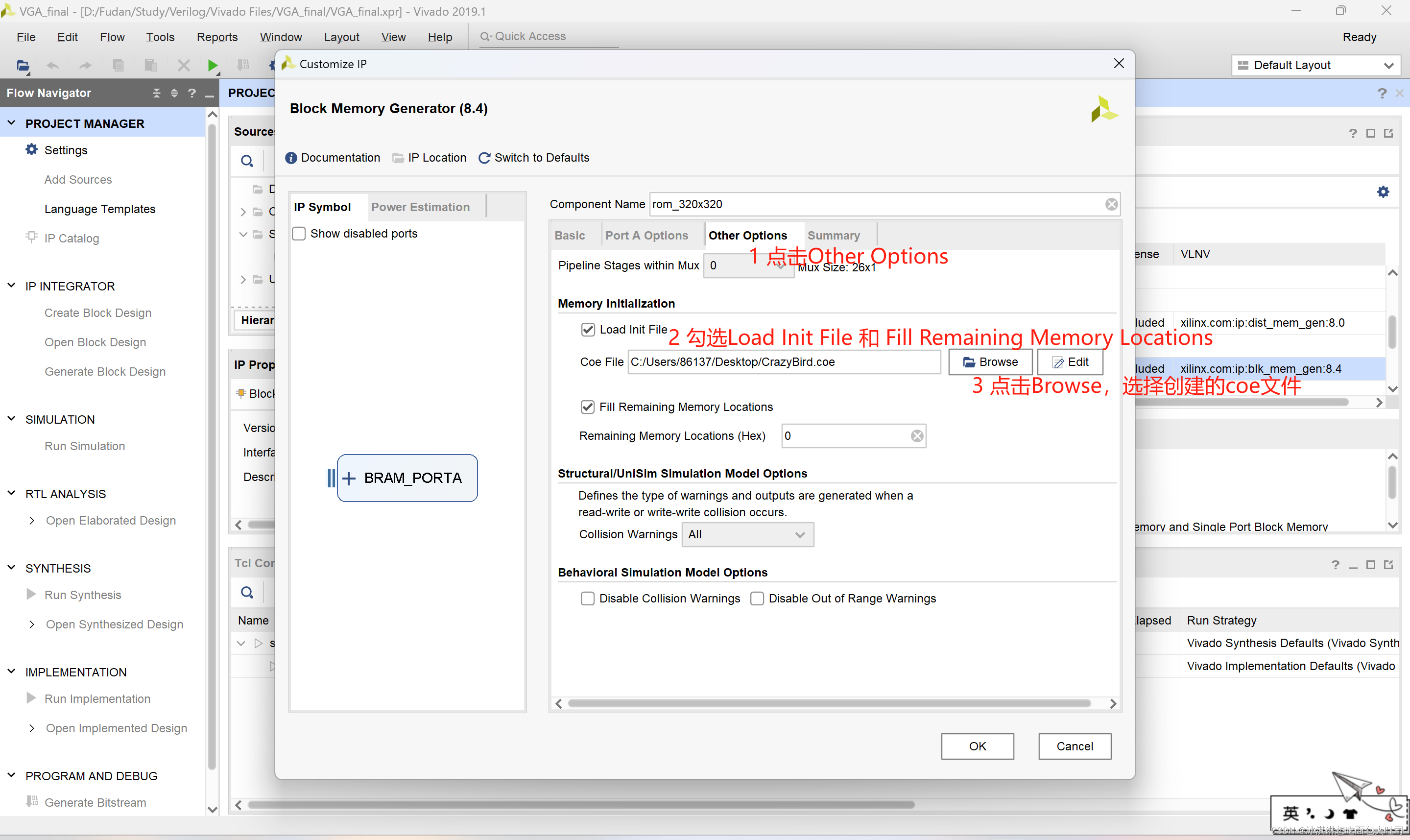The width and height of the screenshot is (1410, 840).
Task: Click the green Run toolbar icon
Action: coord(213,65)
